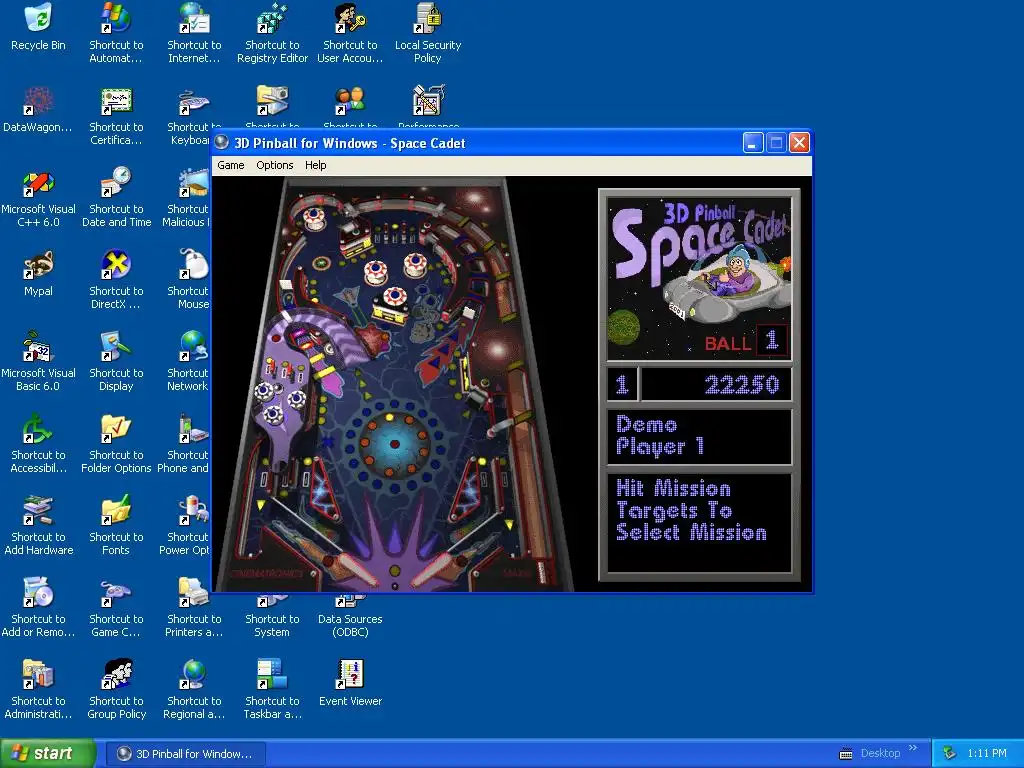Select the Event Viewer desktop icon
The height and width of the screenshot is (768, 1024).
point(350,684)
